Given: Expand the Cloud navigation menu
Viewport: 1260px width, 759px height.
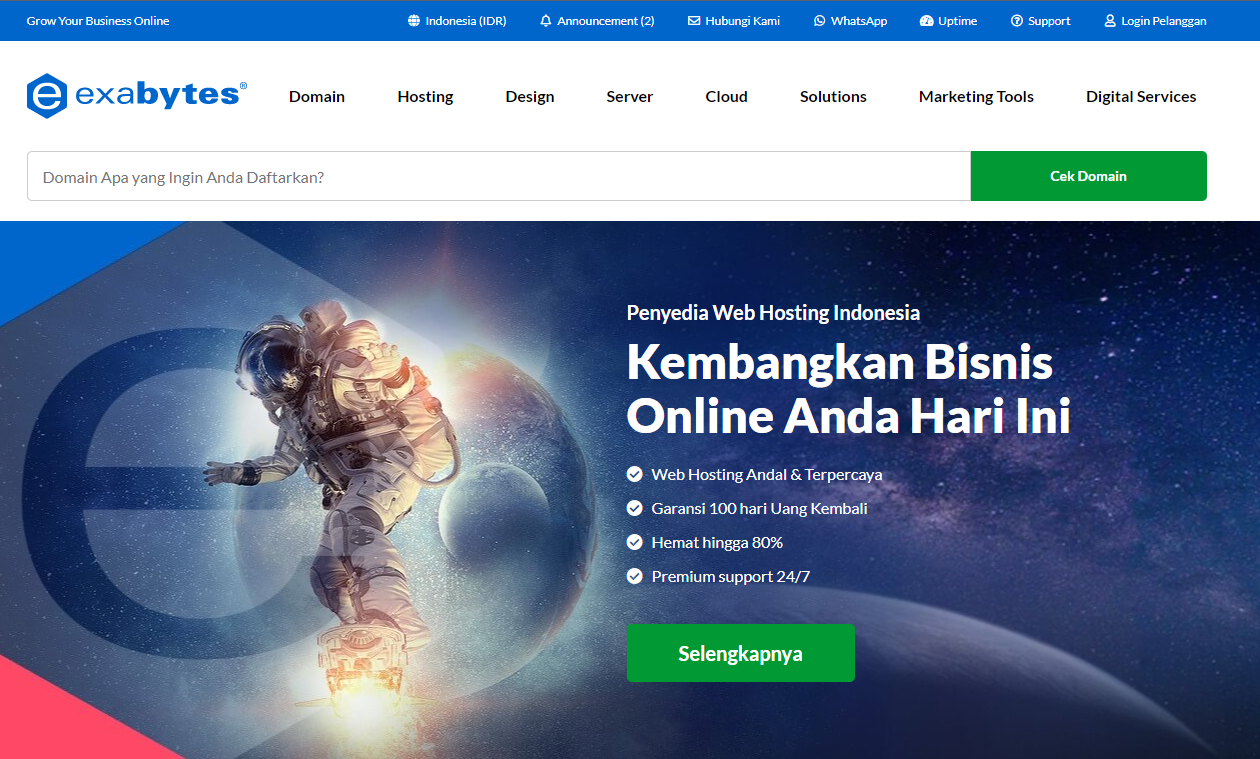Looking at the screenshot, I should point(727,97).
